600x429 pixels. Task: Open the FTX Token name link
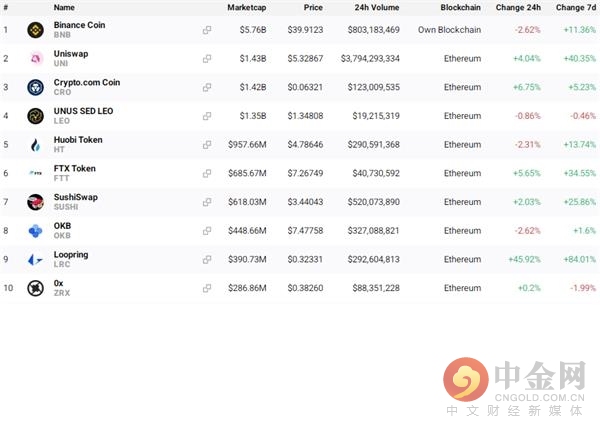(75, 168)
